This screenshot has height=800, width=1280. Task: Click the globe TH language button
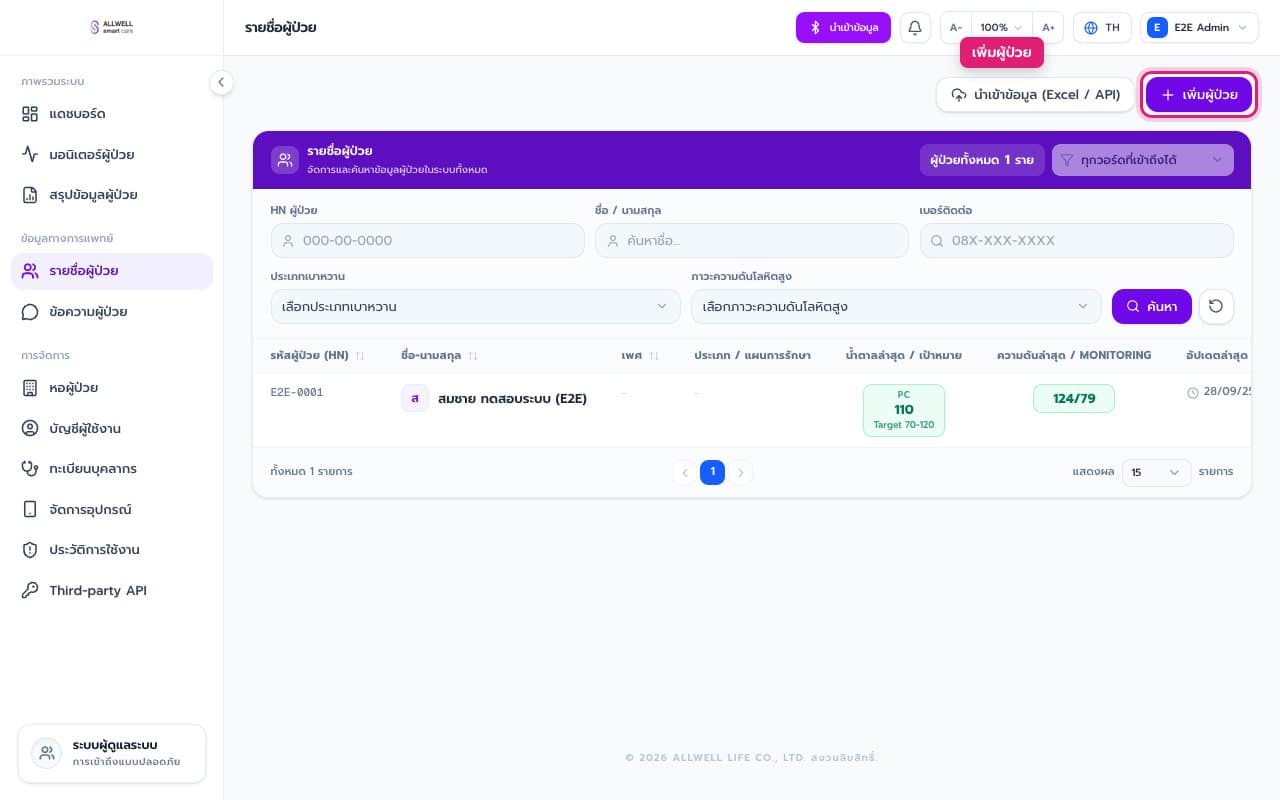(x=1102, y=27)
